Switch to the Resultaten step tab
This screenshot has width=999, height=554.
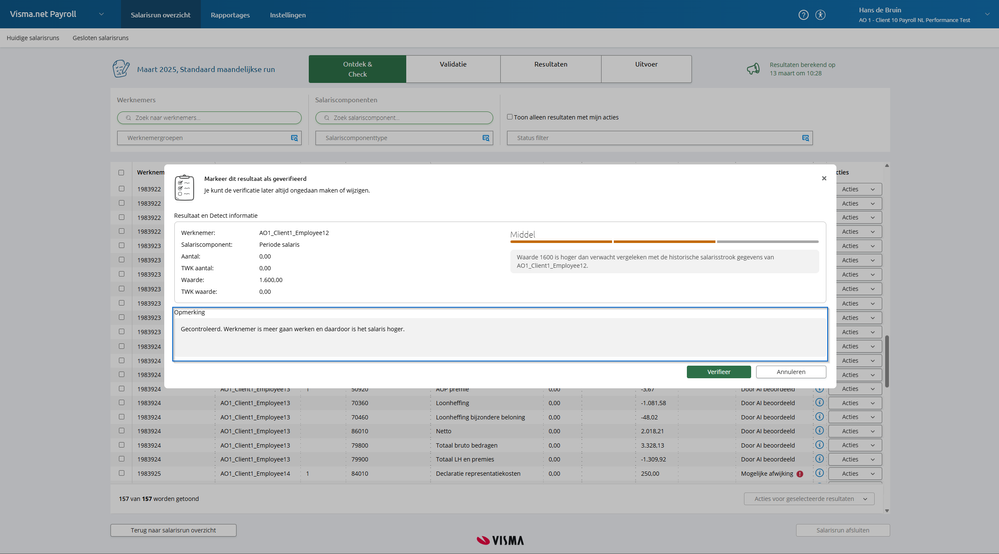tap(550, 69)
